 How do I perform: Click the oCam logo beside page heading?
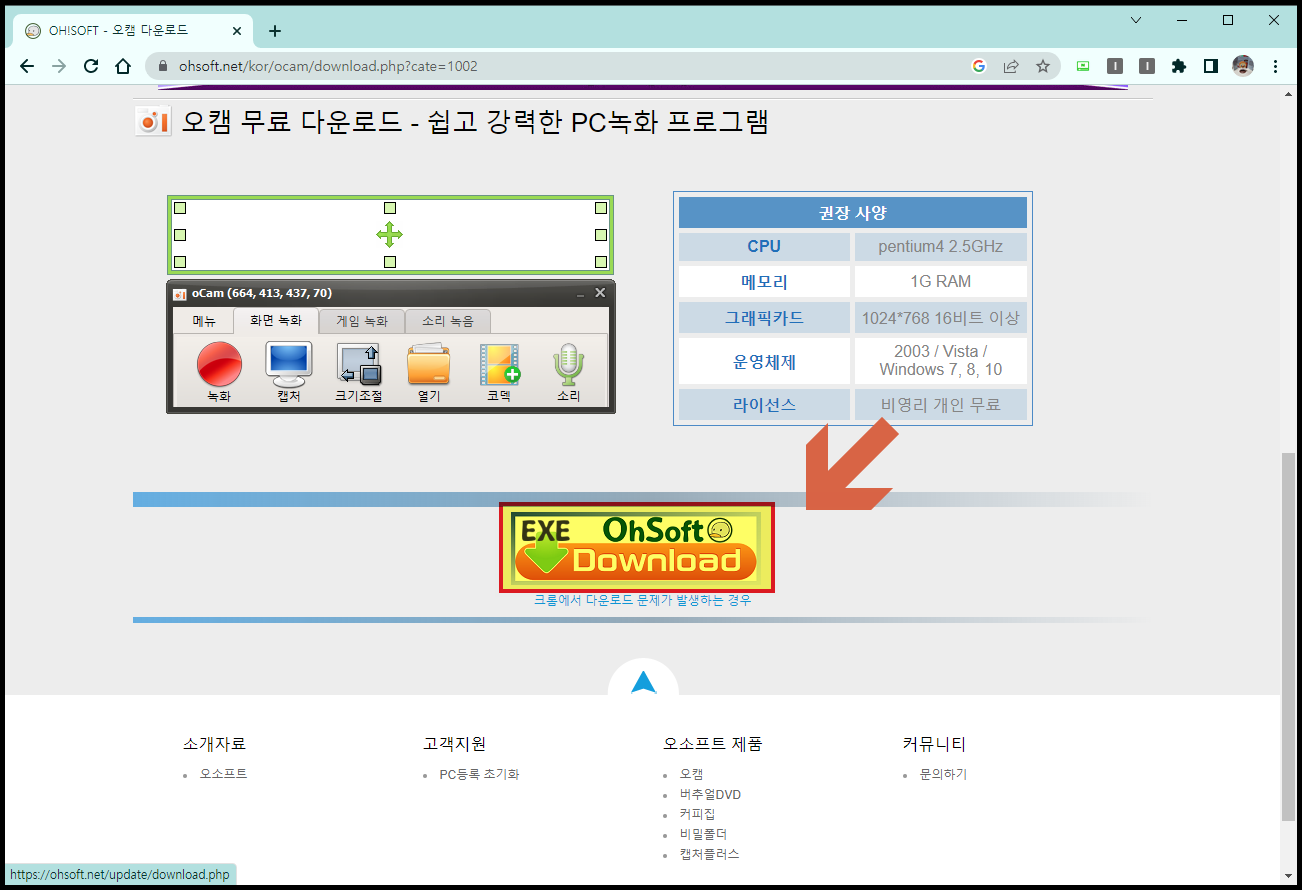[x=153, y=122]
